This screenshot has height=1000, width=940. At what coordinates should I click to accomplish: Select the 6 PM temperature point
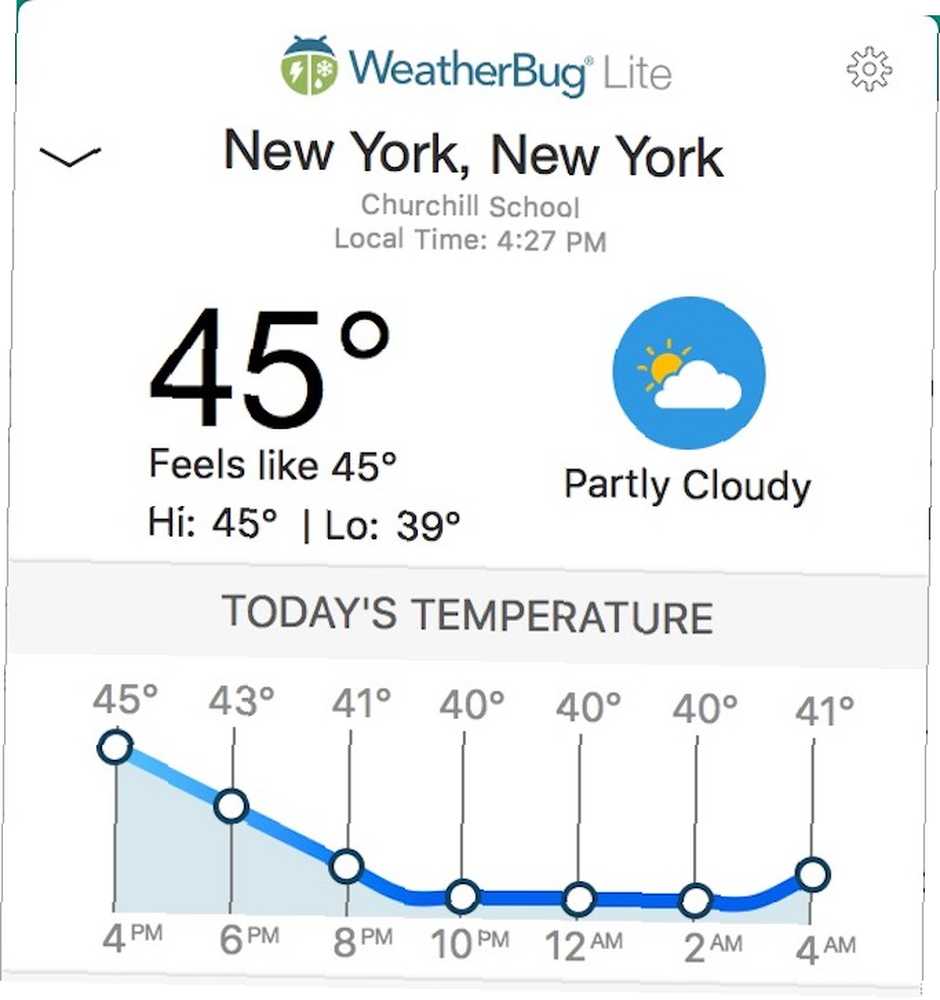coord(231,806)
